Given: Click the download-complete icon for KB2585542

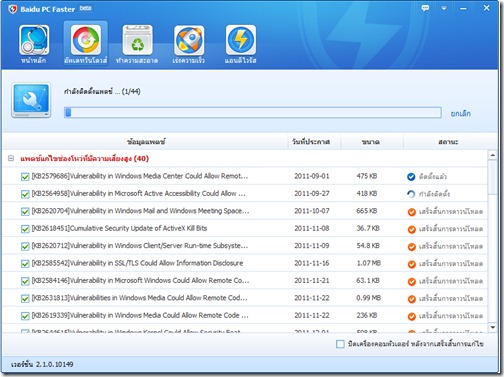Looking at the screenshot, I should pos(412,264).
